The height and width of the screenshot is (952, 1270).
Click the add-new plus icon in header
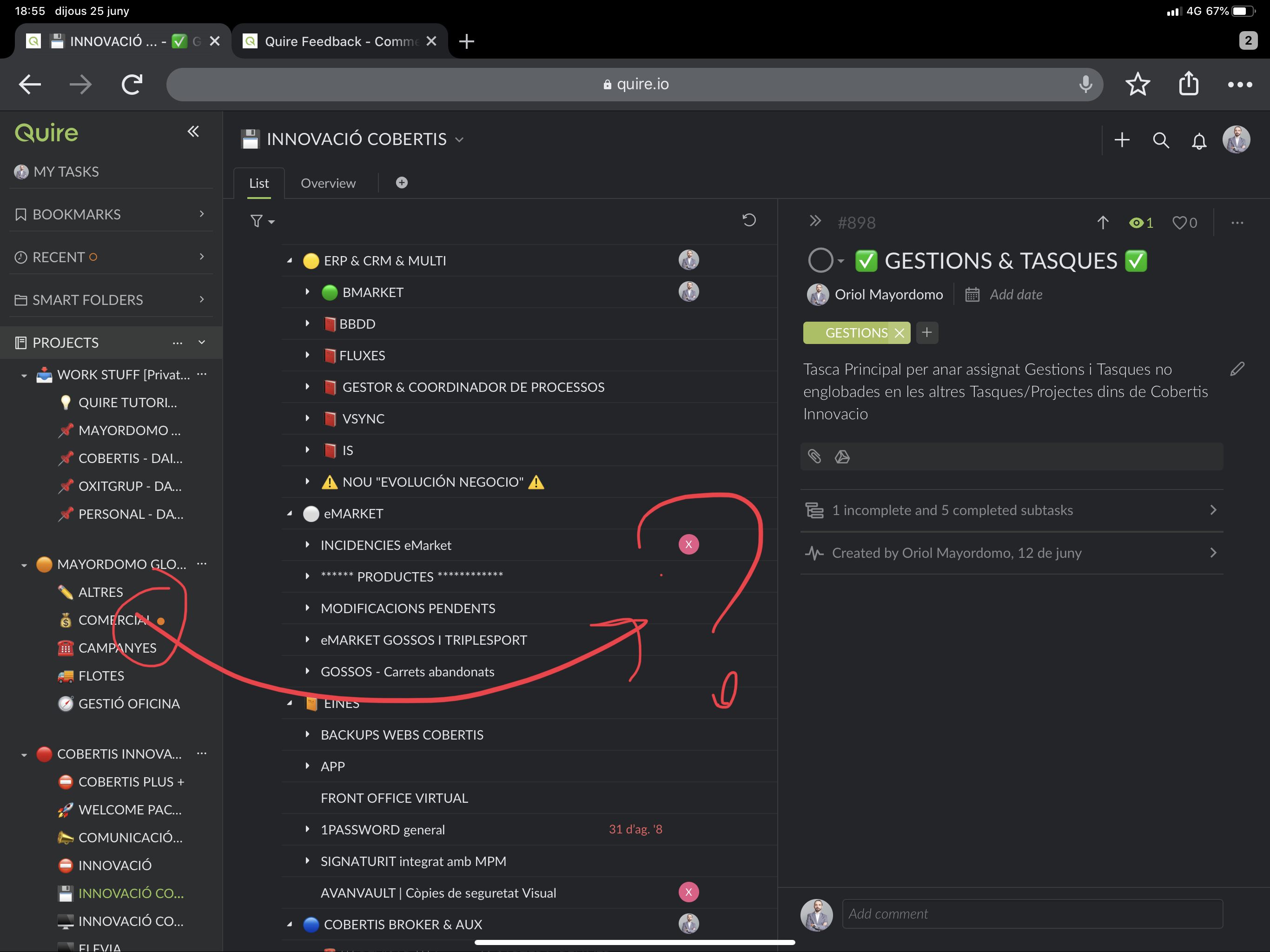pyautogui.click(x=1122, y=139)
